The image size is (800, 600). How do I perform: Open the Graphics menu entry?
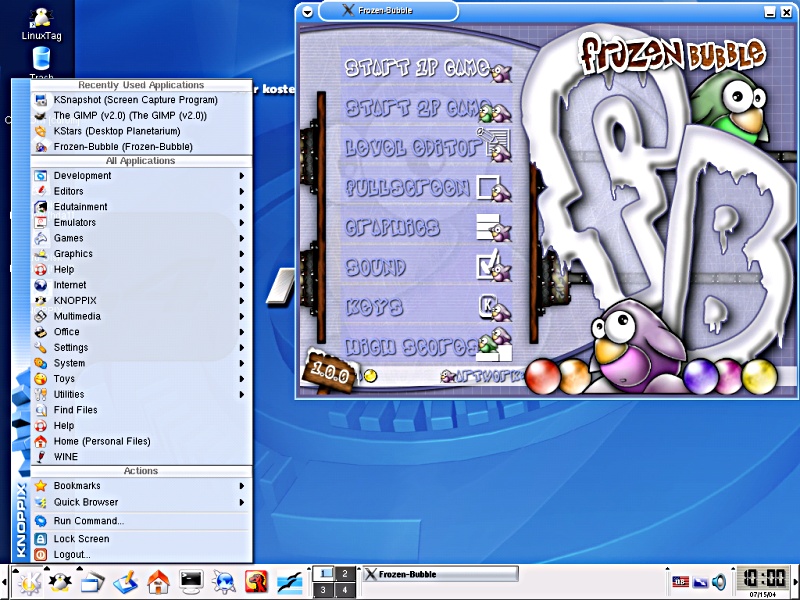coord(141,254)
